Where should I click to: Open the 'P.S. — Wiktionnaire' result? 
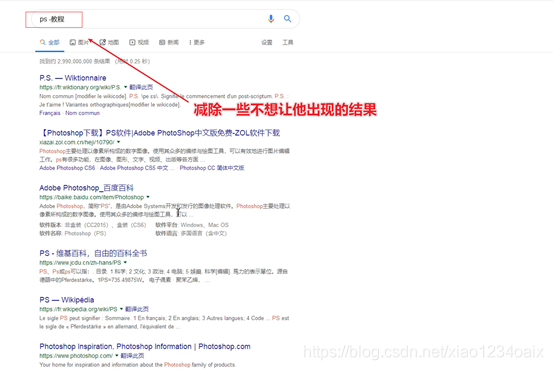73,78
